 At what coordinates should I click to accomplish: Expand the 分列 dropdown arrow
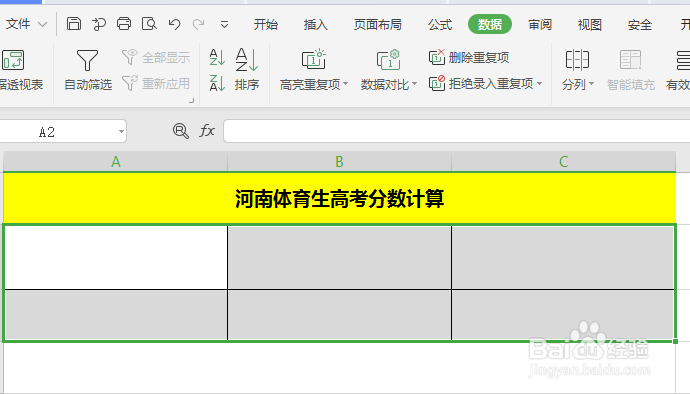(591, 84)
